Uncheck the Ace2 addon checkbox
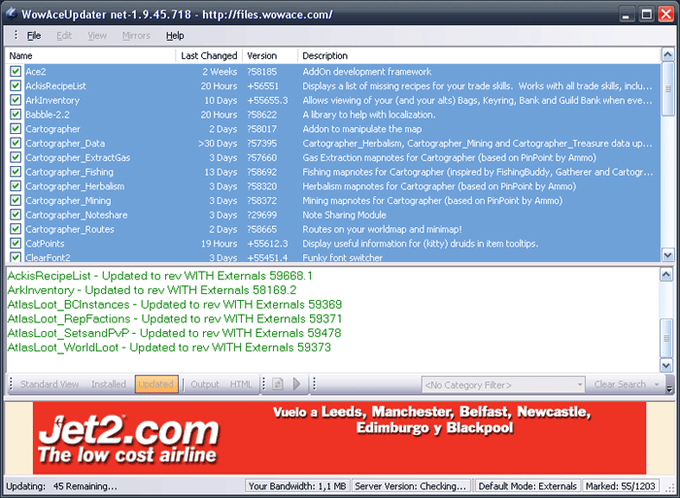 16,71
